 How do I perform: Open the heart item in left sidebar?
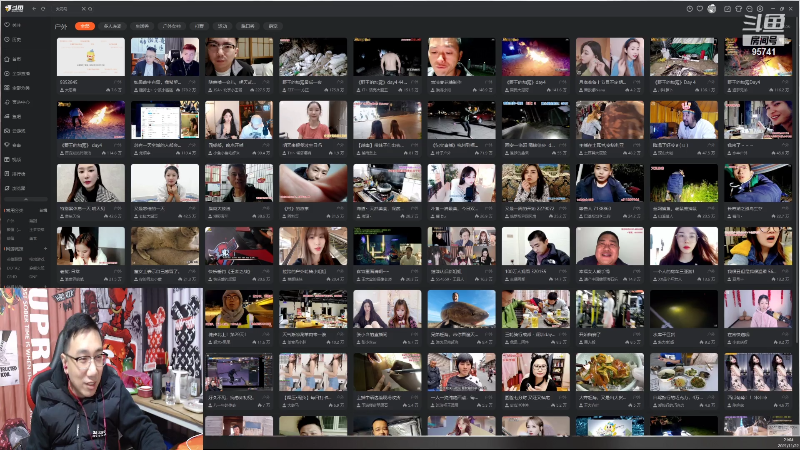click(x=13, y=24)
